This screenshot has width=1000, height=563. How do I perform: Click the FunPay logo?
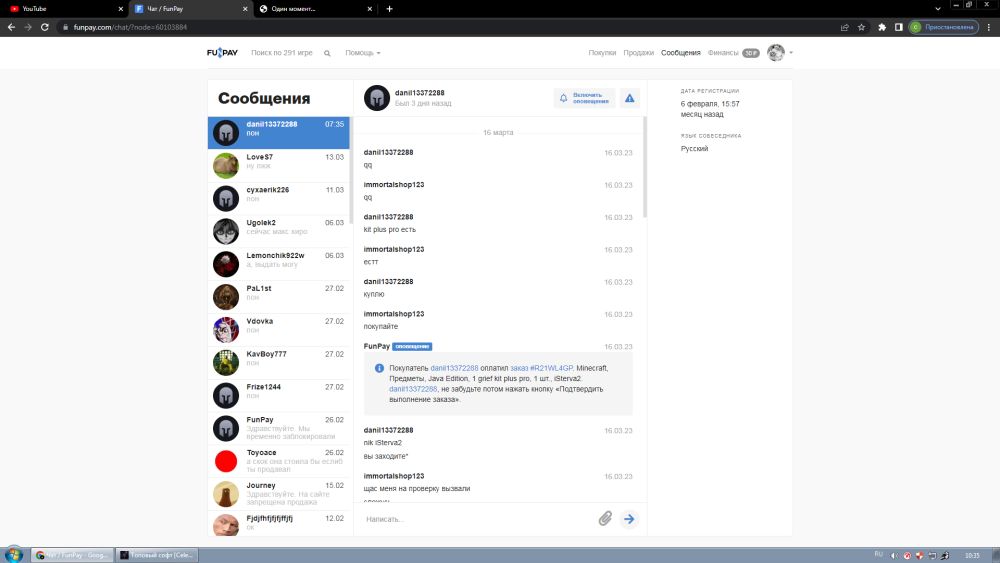click(222, 53)
